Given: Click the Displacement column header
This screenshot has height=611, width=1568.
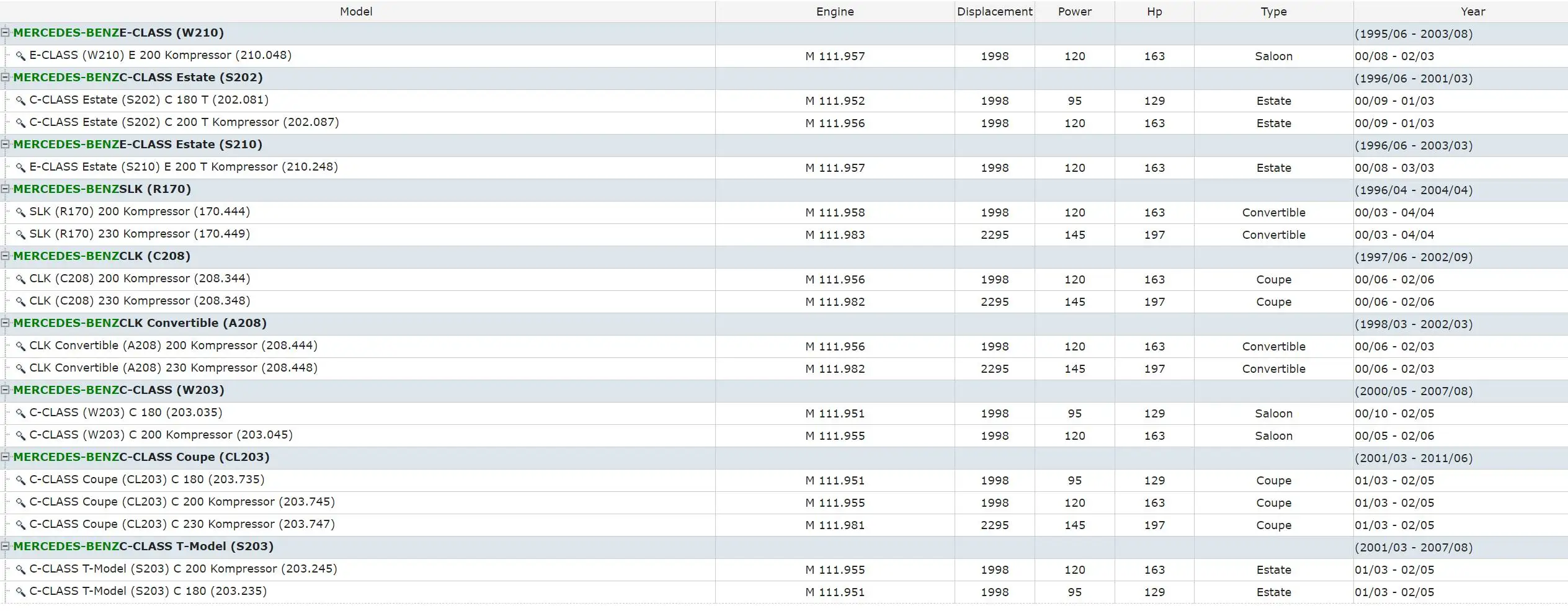Looking at the screenshot, I should (995, 12).
